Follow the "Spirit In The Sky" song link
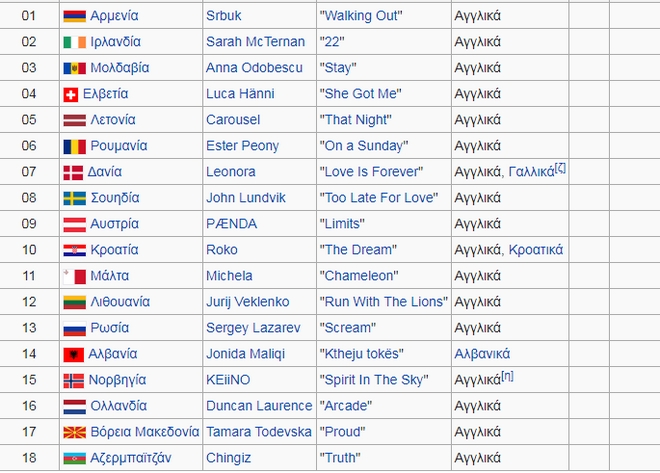This screenshot has width=660, height=473. [x=373, y=380]
